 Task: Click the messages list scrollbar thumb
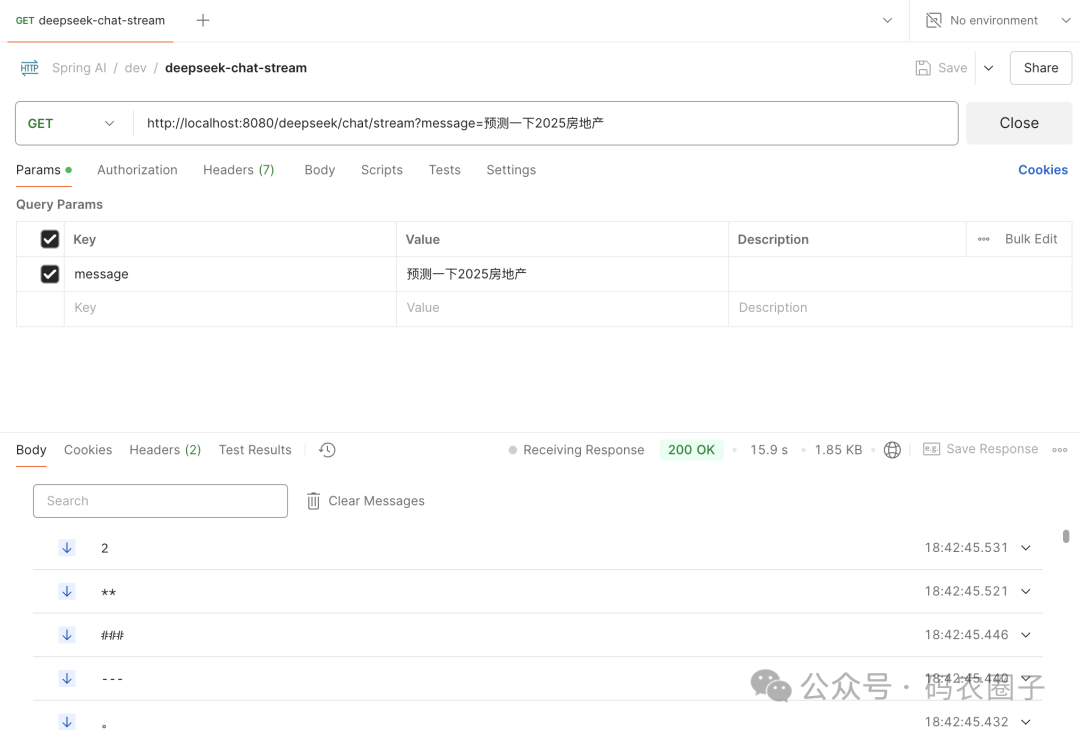pyautogui.click(x=1066, y=536)
